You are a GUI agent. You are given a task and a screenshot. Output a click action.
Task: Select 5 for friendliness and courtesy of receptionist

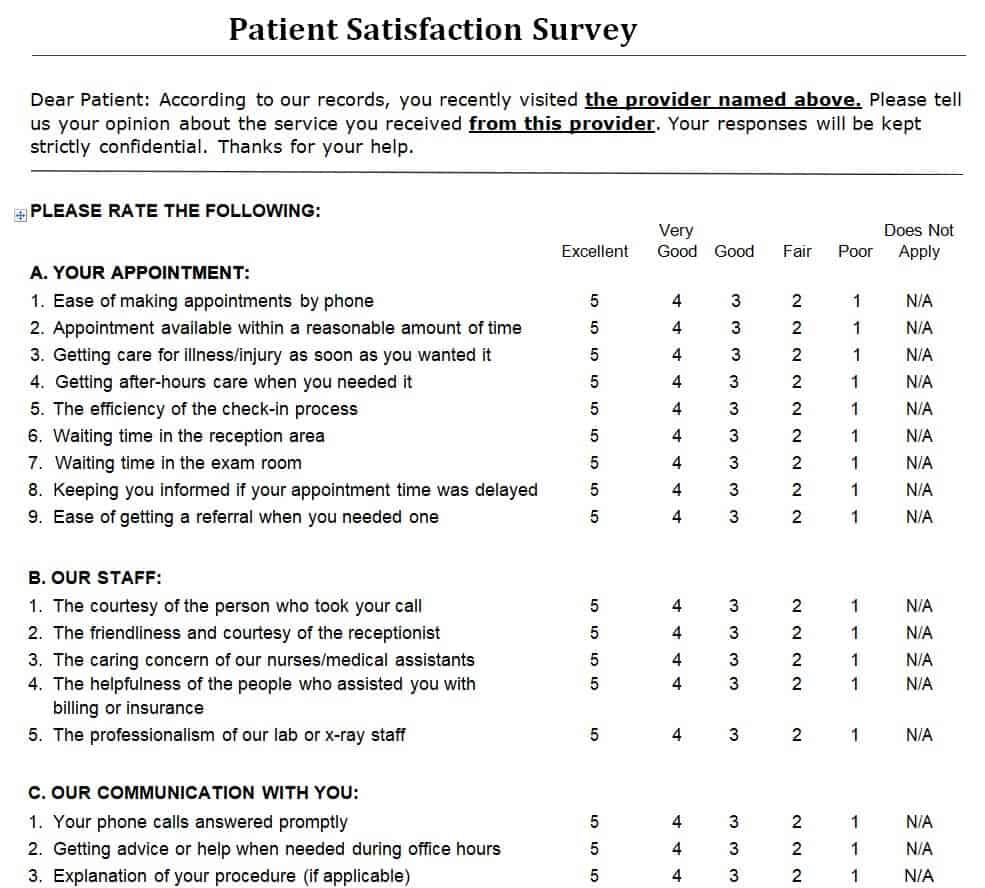coord(594,633)
